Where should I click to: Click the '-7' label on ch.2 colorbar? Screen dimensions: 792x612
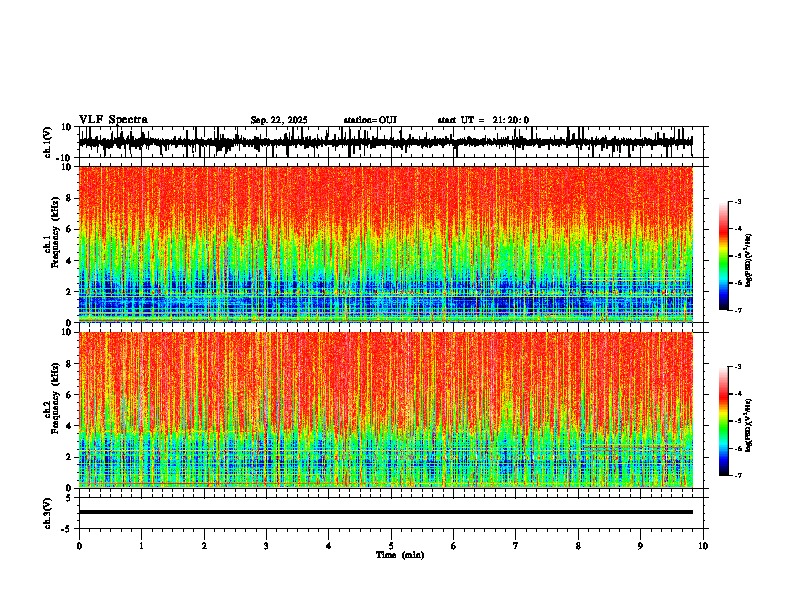click(x=738, y=475)
